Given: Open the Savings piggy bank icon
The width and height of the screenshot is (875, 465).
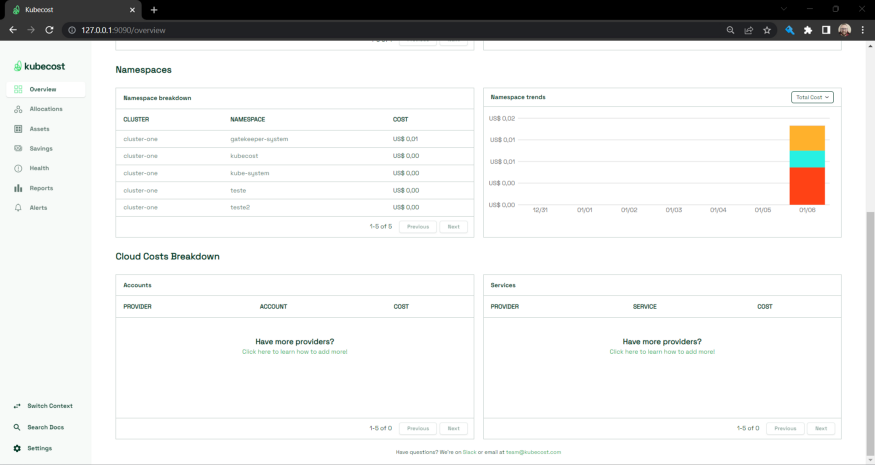Looking at the screenshot, I should click(x=18, y=149).
